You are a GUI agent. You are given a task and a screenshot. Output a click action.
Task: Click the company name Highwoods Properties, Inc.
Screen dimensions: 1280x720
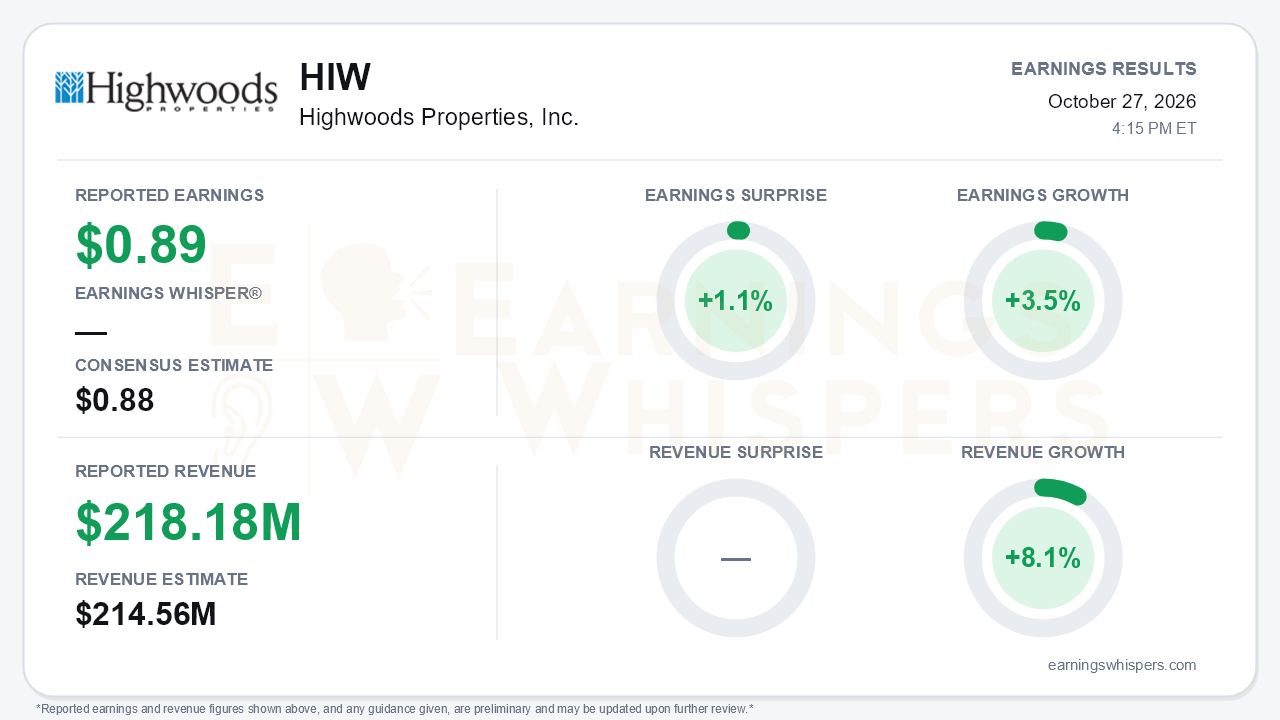439,118
